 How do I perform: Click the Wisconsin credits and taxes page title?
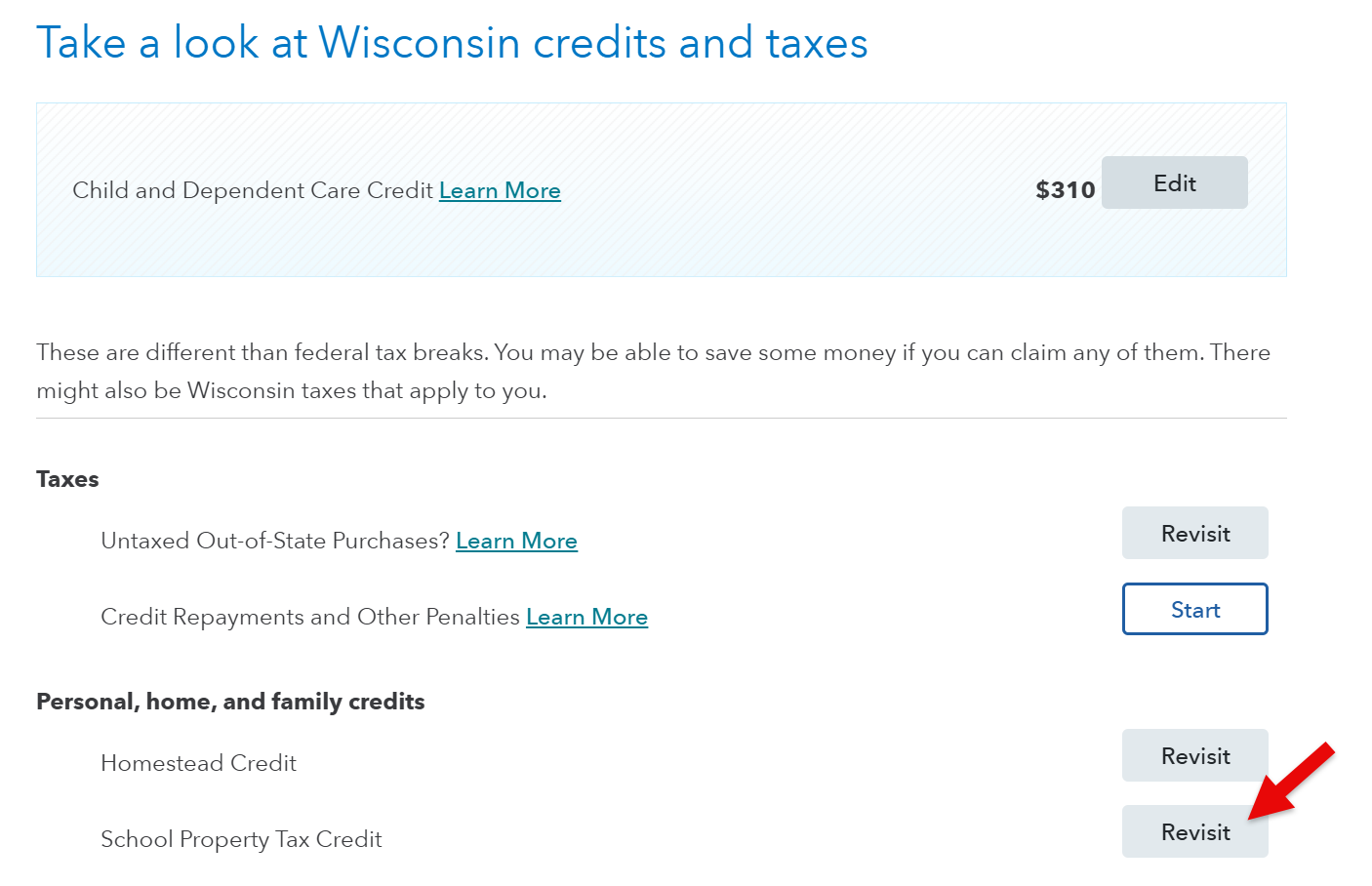coord(452,43)
